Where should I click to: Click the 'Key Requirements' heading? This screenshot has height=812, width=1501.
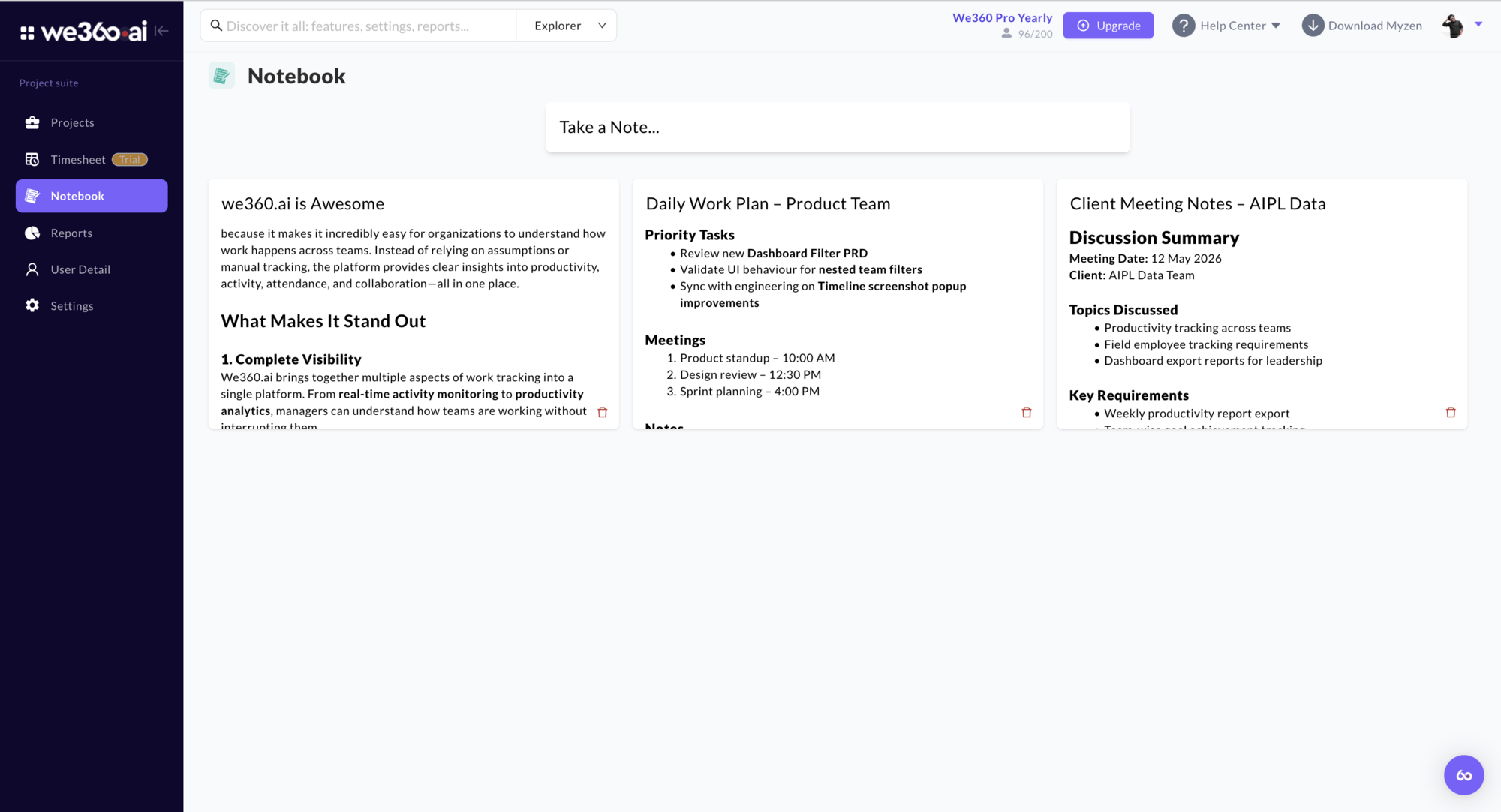[x=1129, y=395]
